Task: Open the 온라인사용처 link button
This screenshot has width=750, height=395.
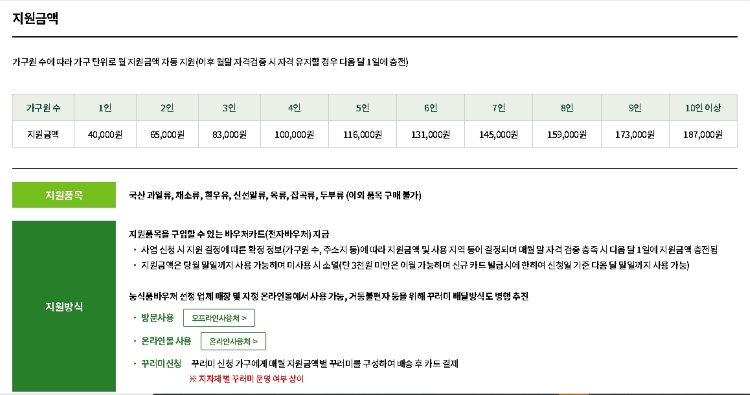Action: [x=233, y=341]
